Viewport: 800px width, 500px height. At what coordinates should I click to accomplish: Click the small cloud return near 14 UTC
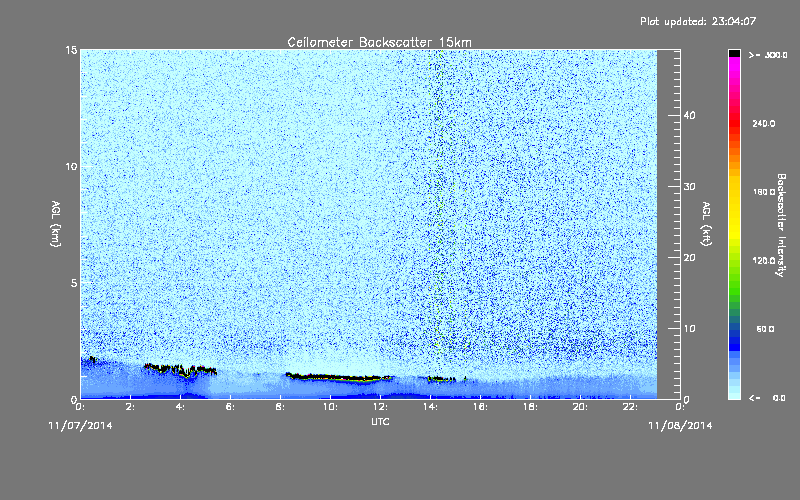(441, 379)
